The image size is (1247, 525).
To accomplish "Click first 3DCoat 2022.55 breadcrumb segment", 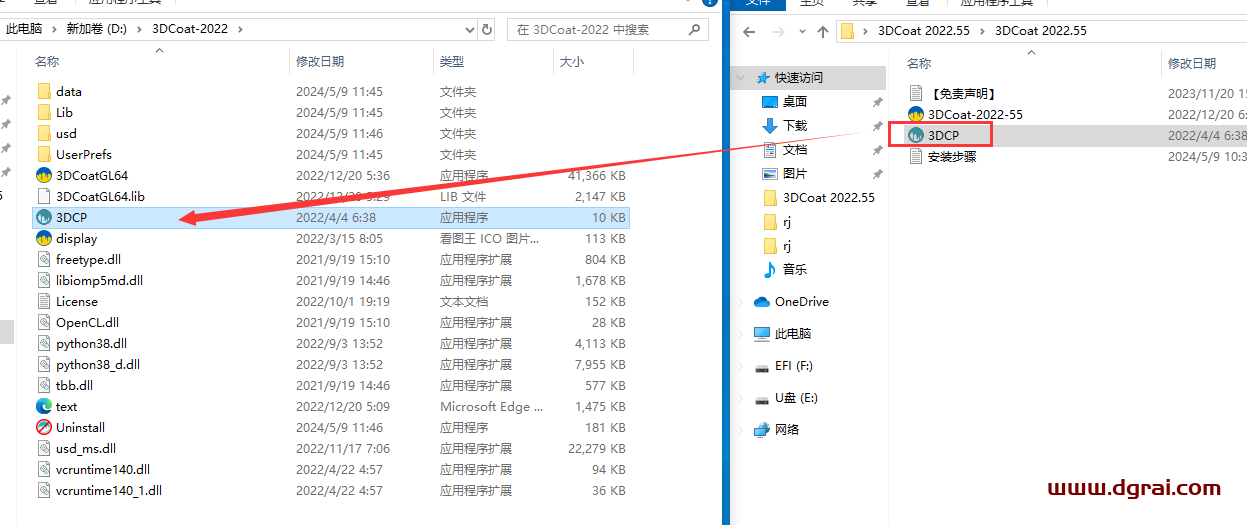I will 924,31.
